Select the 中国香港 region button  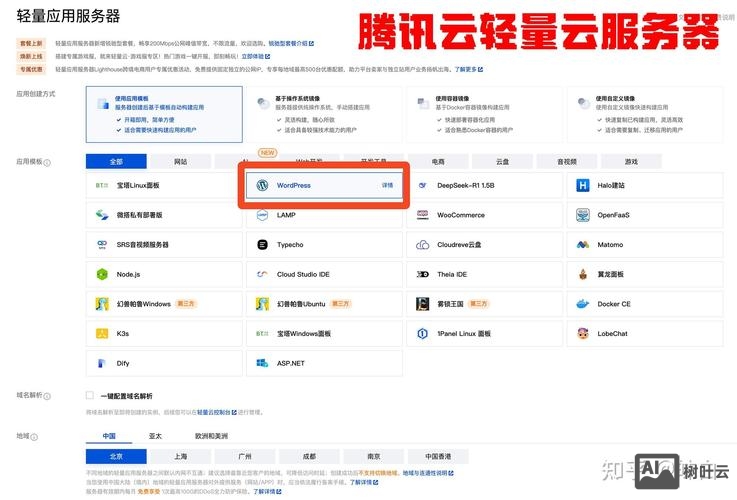[x=438, y=456]
